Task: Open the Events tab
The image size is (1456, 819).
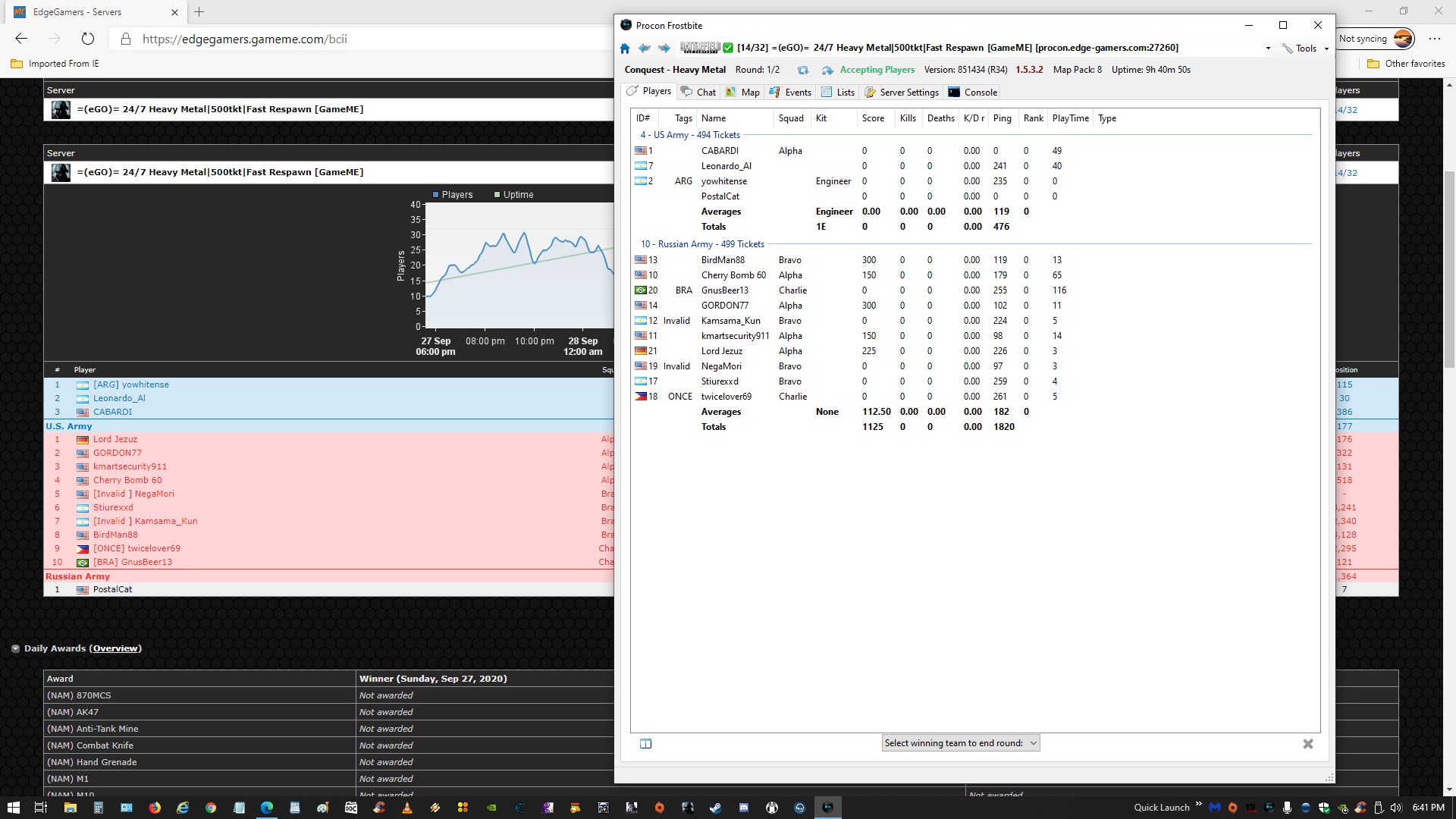Action: click(x=790, y=92)
